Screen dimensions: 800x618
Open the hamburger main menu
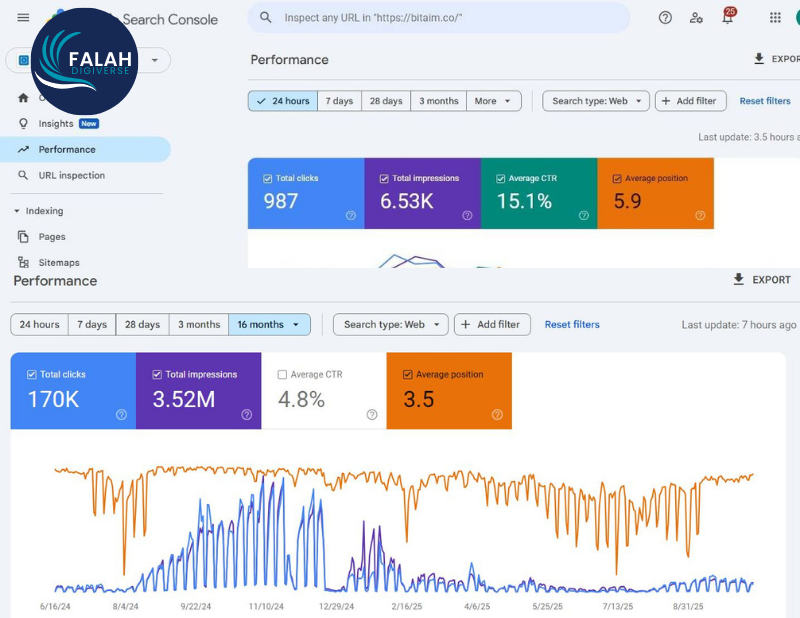[23, 18]
